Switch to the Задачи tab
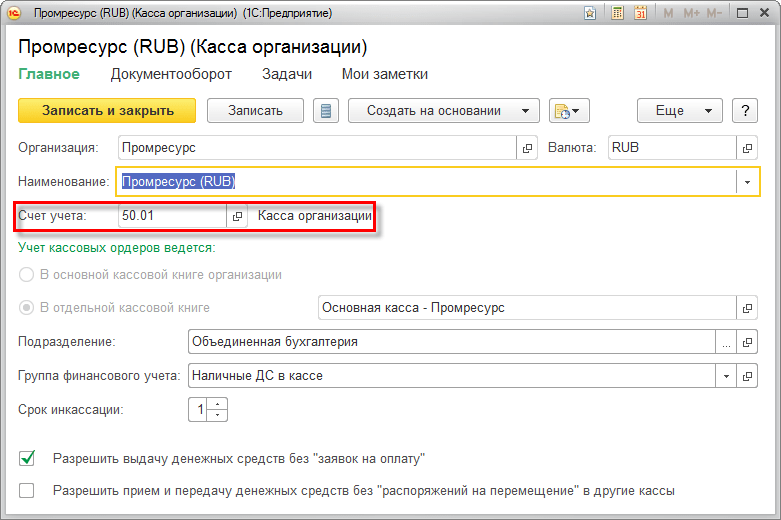Screen dimensions: 781x520 [287, 74]
